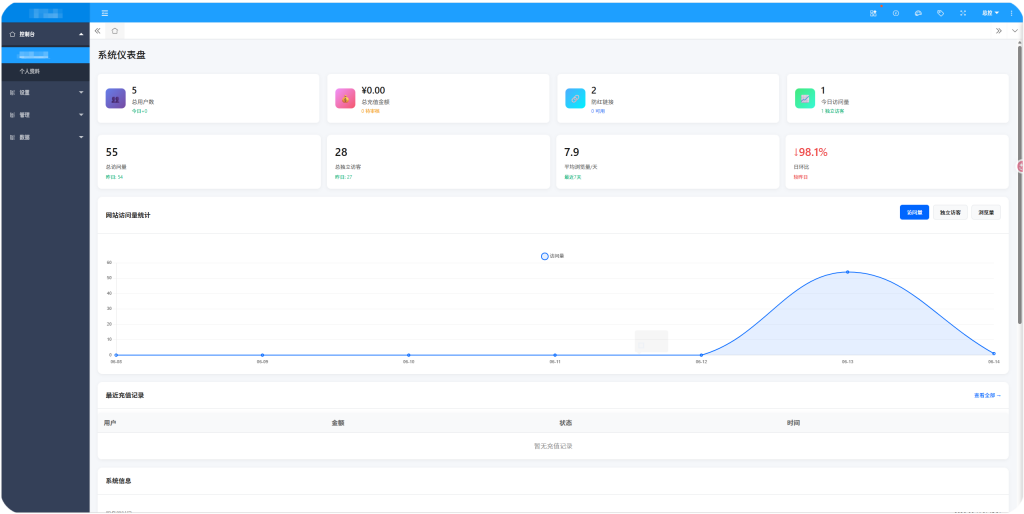The image size is (1024, 514).
Task: Click the home icon beside 控制台
Action: click(12, 33)
